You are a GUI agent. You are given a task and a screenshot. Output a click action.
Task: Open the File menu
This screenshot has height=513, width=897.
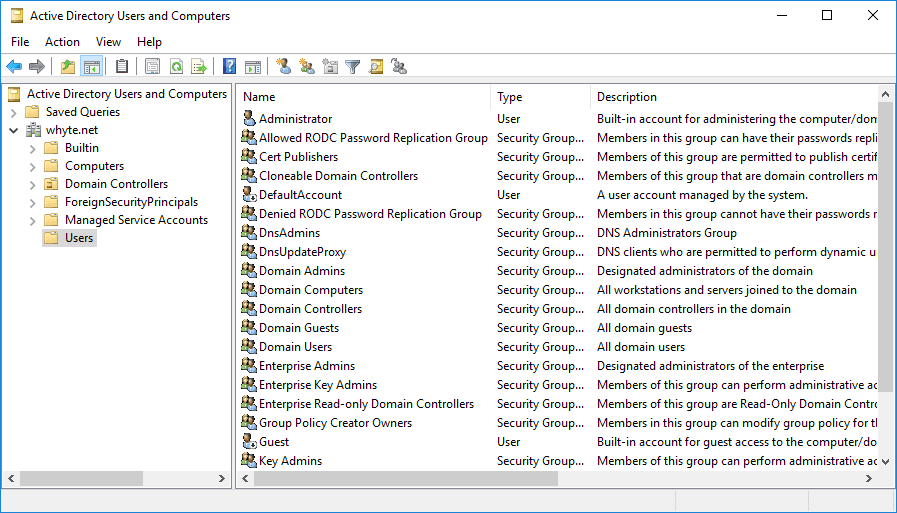20,42
